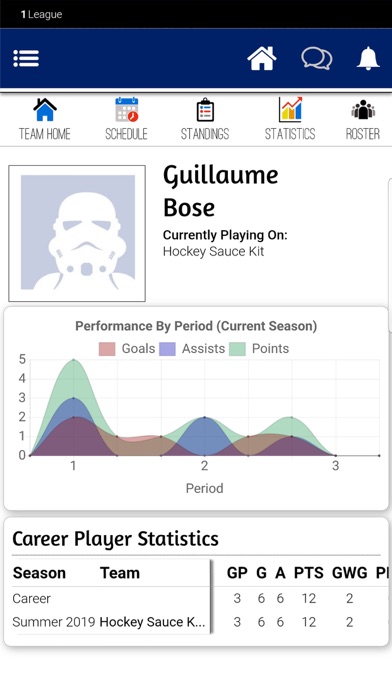Toggle the Points series in chart legend
392x696 pixels.
point(259,348)
